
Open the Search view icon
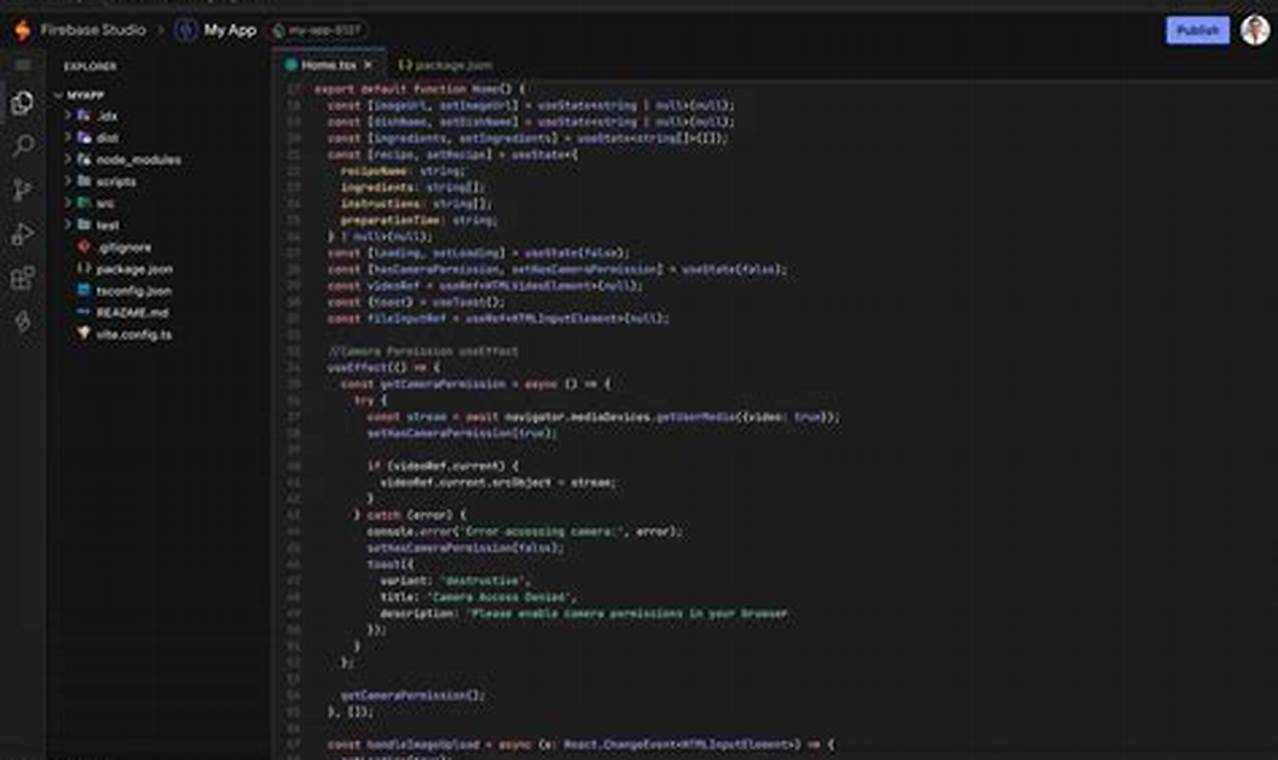tap(22, 147)
